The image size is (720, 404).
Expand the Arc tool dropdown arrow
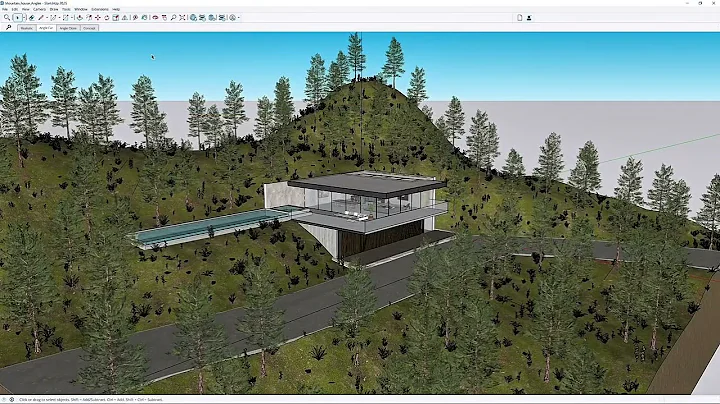coord(59,17)
